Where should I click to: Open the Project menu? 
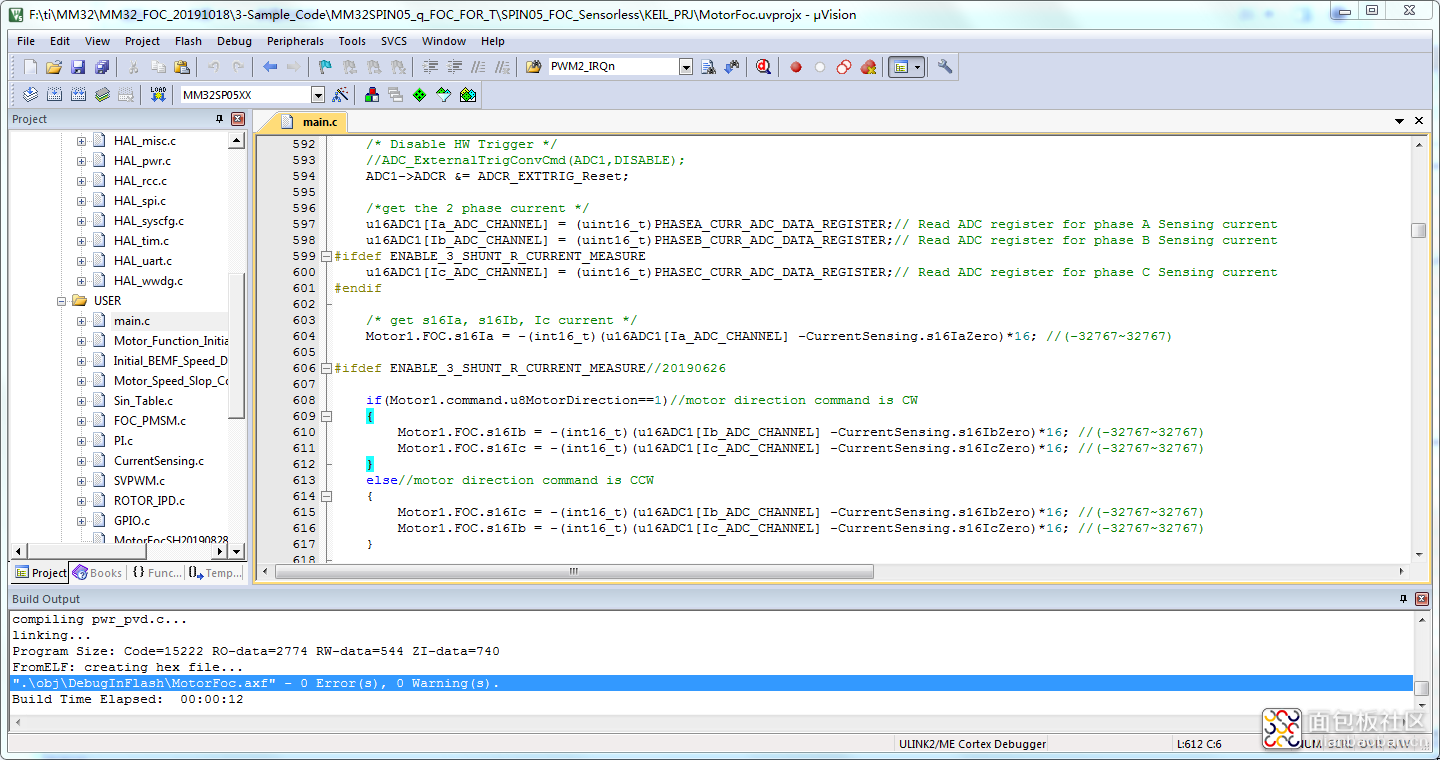(142, 41)
